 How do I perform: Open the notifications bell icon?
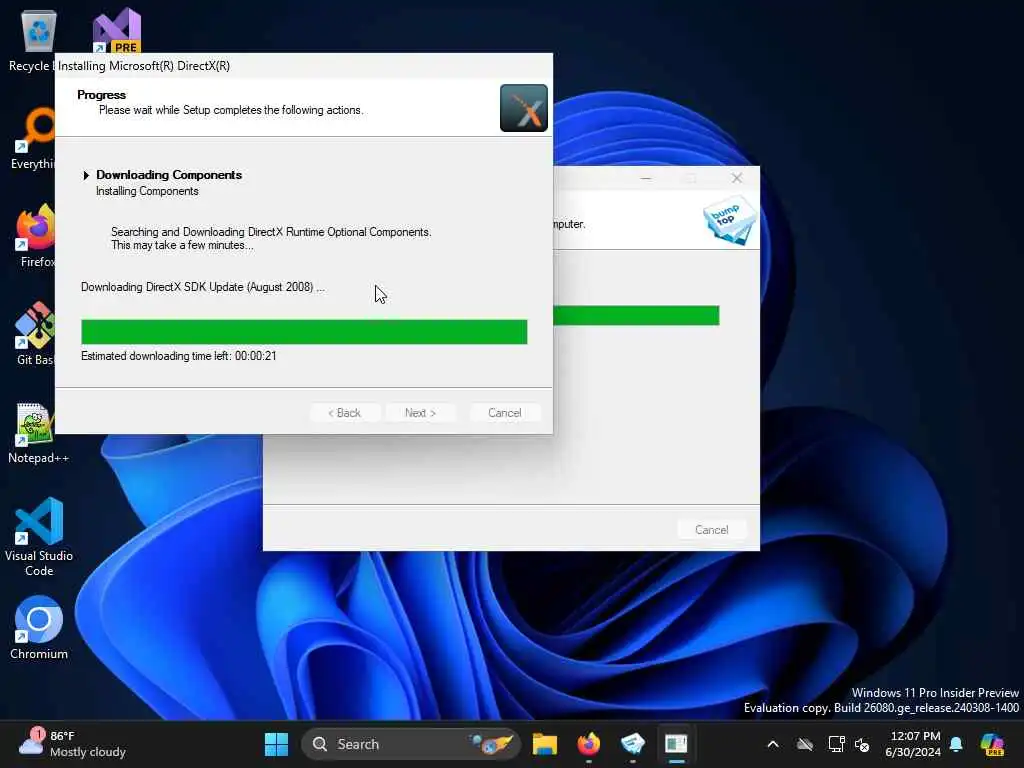(956, 744)
